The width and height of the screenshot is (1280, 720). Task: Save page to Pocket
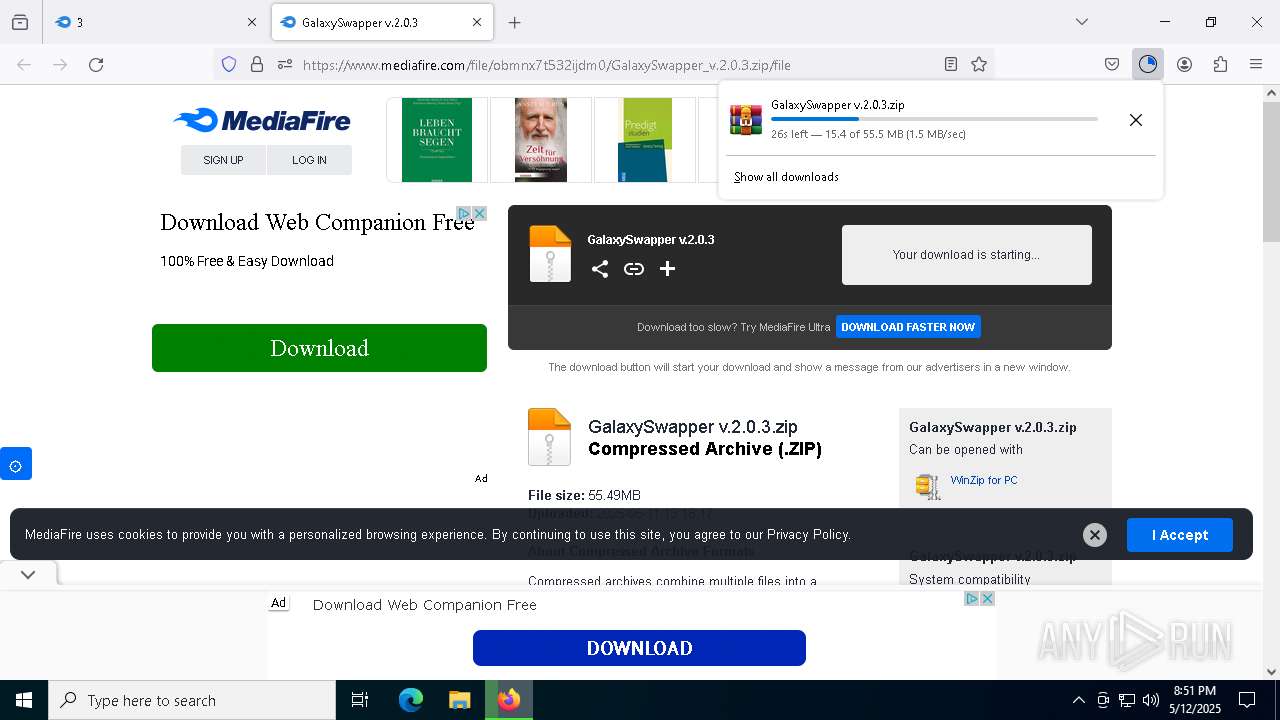click(1112, 64)
